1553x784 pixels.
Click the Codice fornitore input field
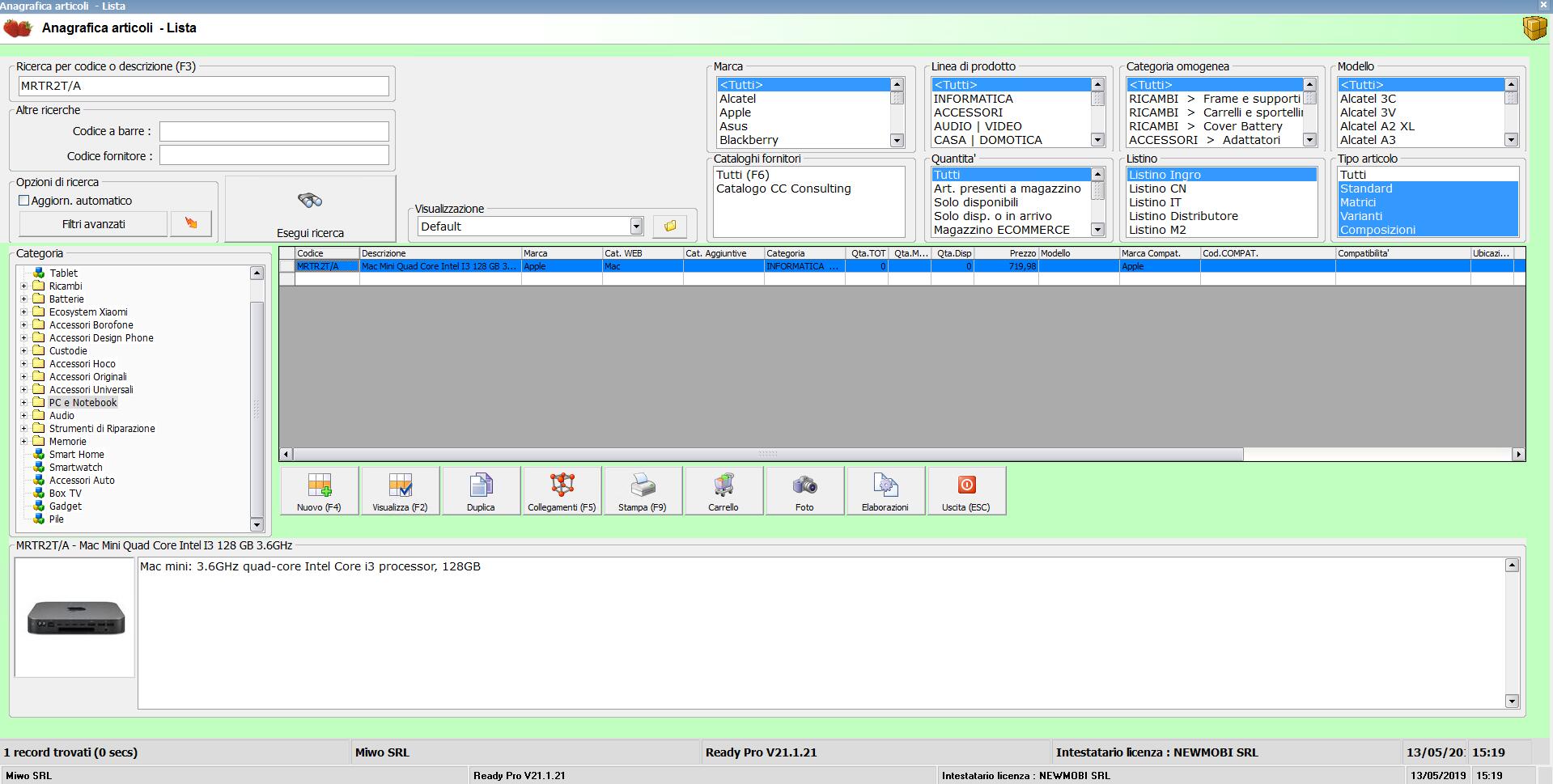pos(274,155)
